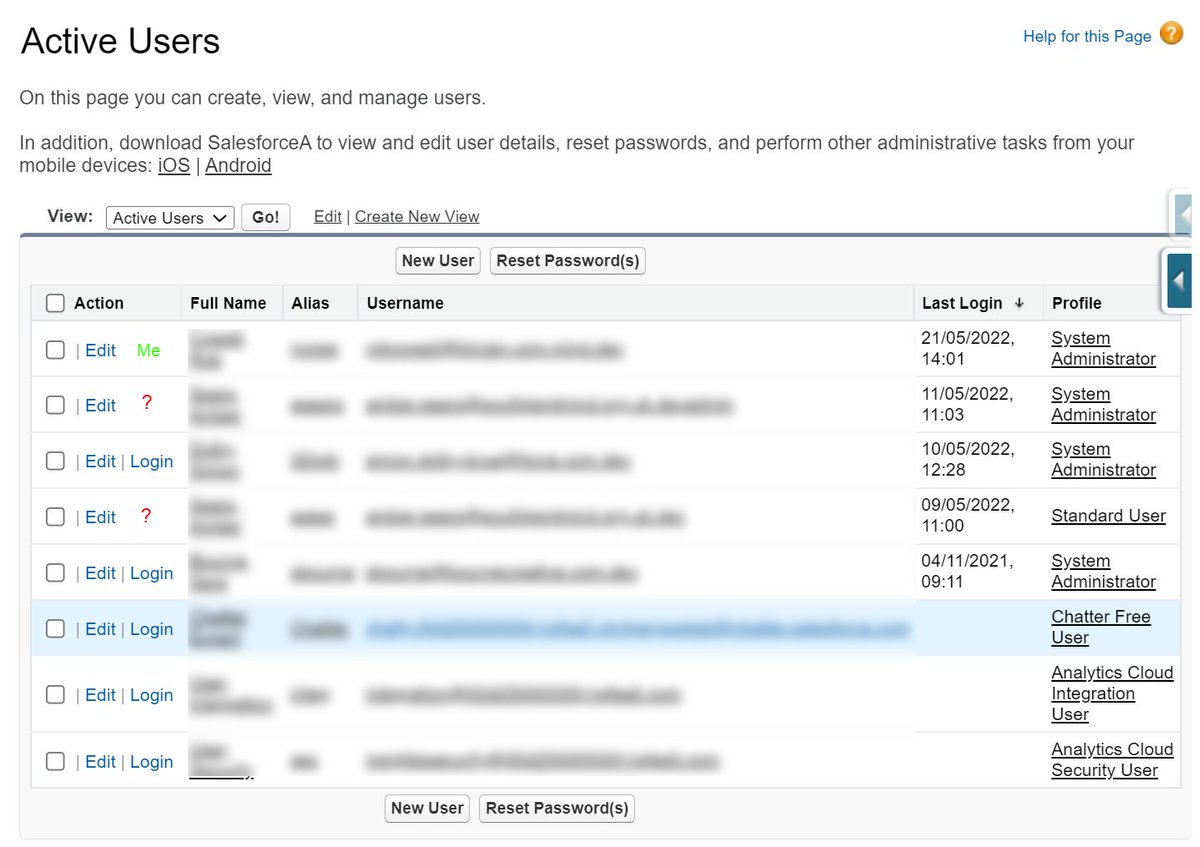Screen dimensions: 1200x847
Task: Click Login in the 04/11/2021 login row
Action: 152,573
